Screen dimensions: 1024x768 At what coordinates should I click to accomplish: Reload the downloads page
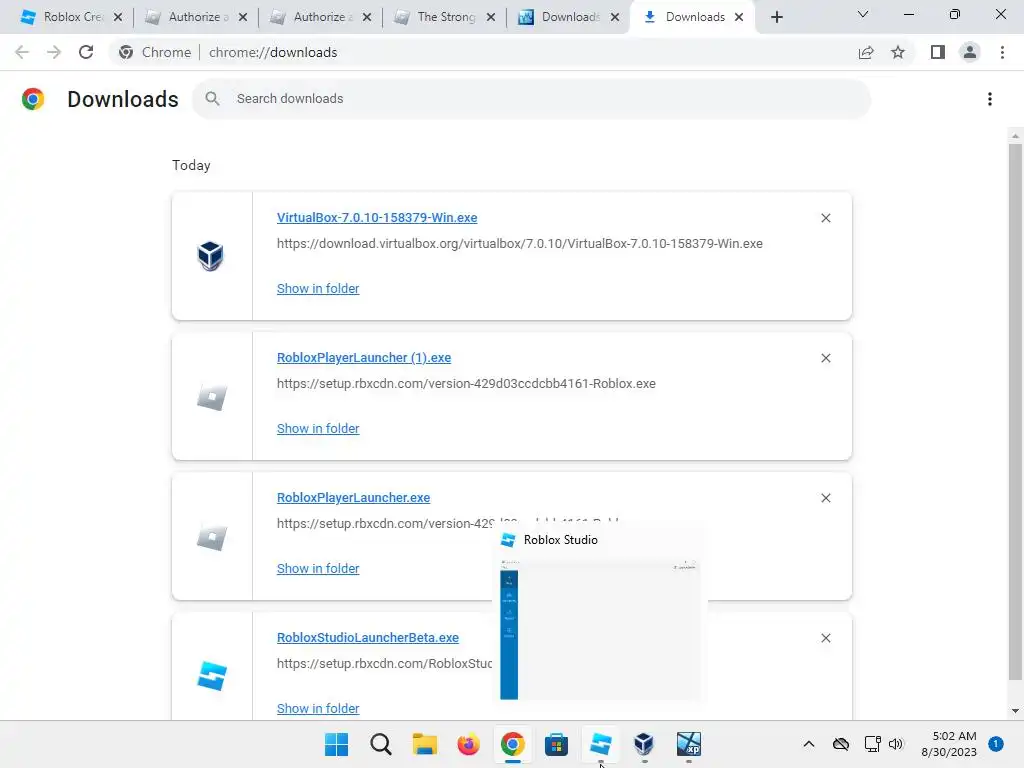86,52
